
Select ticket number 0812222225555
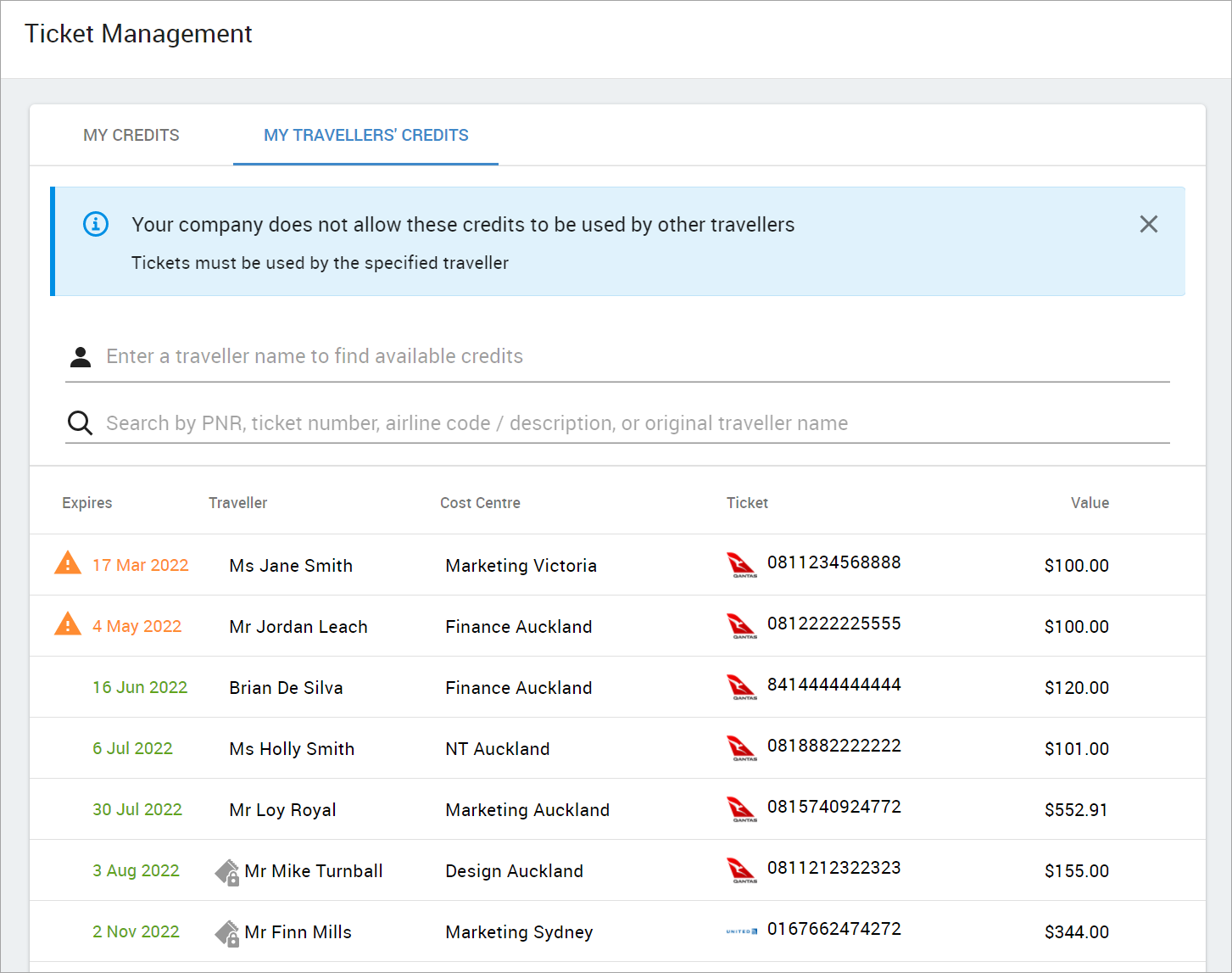(834, 624)
